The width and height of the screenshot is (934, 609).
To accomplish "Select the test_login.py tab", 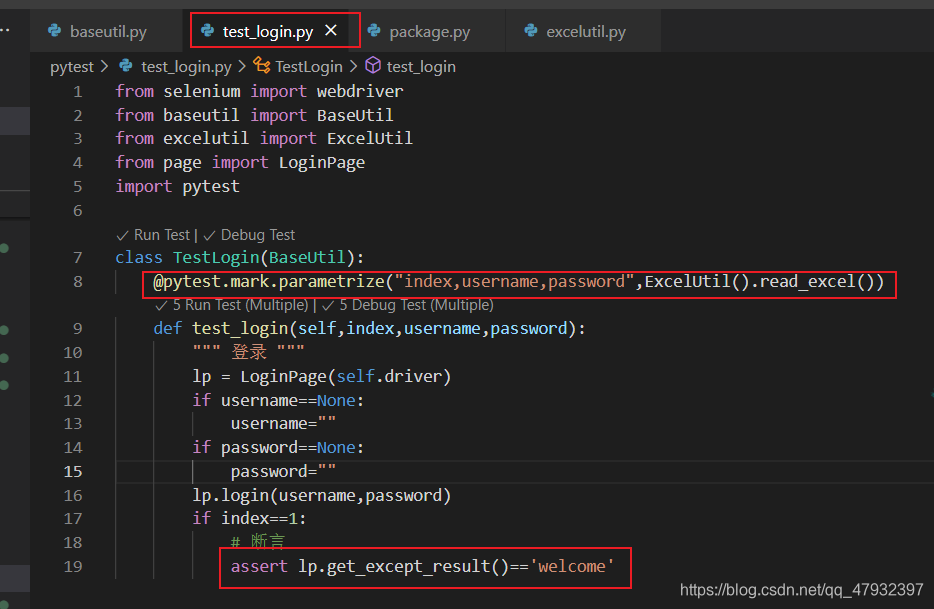I will [267, 32].
